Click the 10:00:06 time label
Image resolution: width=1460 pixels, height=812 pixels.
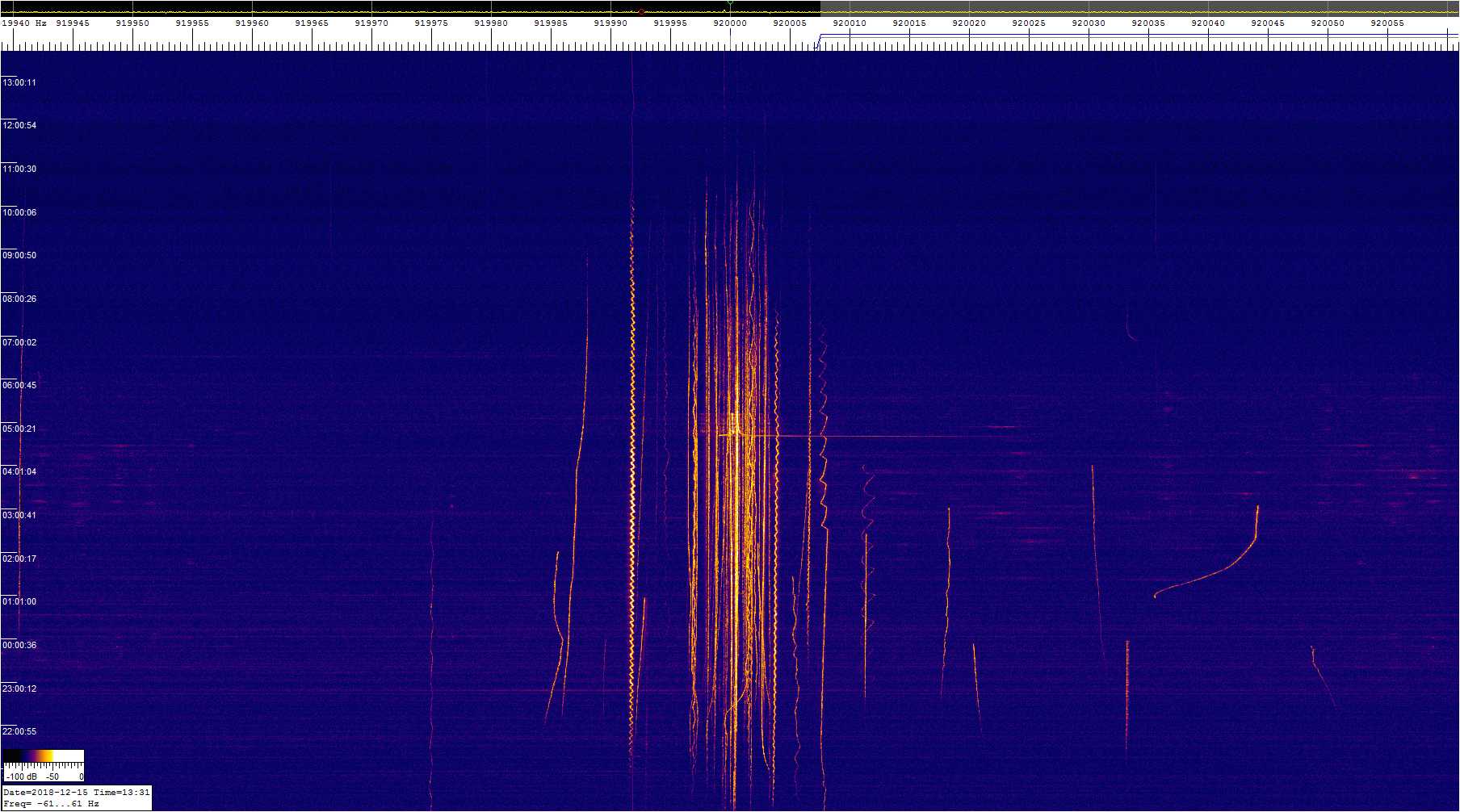pyautogui.click(x=19, y=212)
